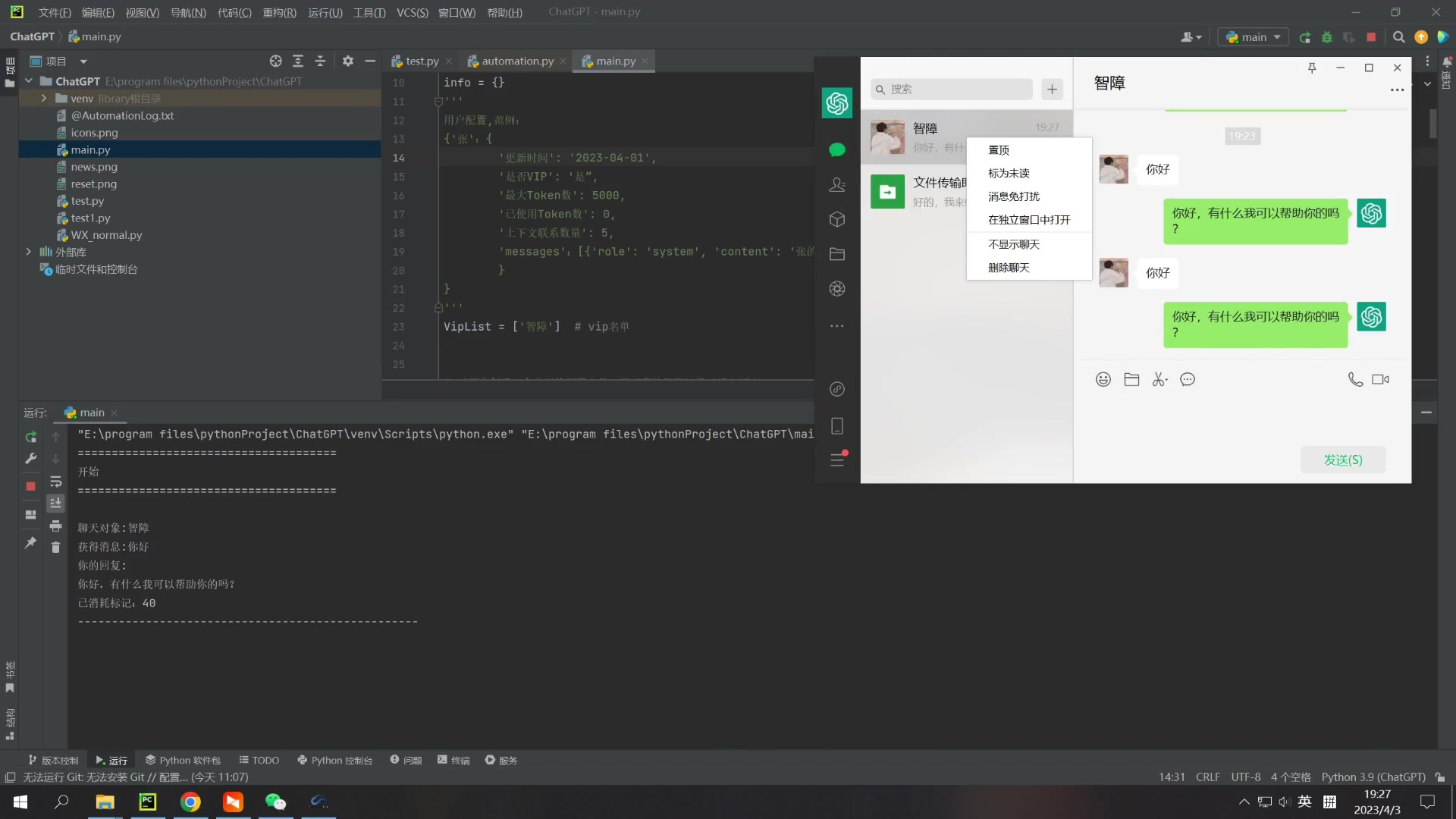The width and height of the screenshot is (1456, 819).
Task: Pin the WeChat window on top
Action: (1312, 67)
